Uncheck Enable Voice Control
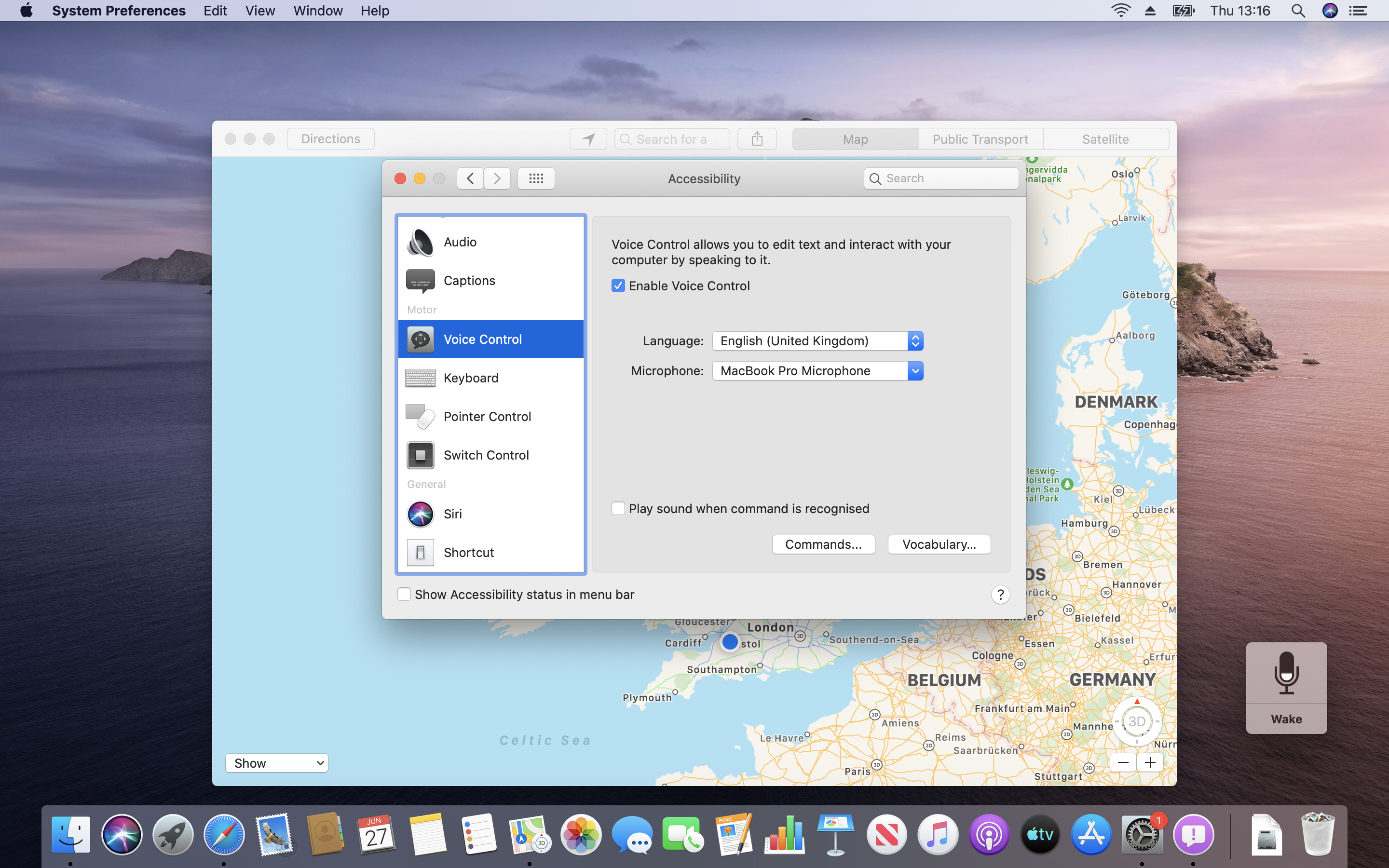 (x=618, y=286)
